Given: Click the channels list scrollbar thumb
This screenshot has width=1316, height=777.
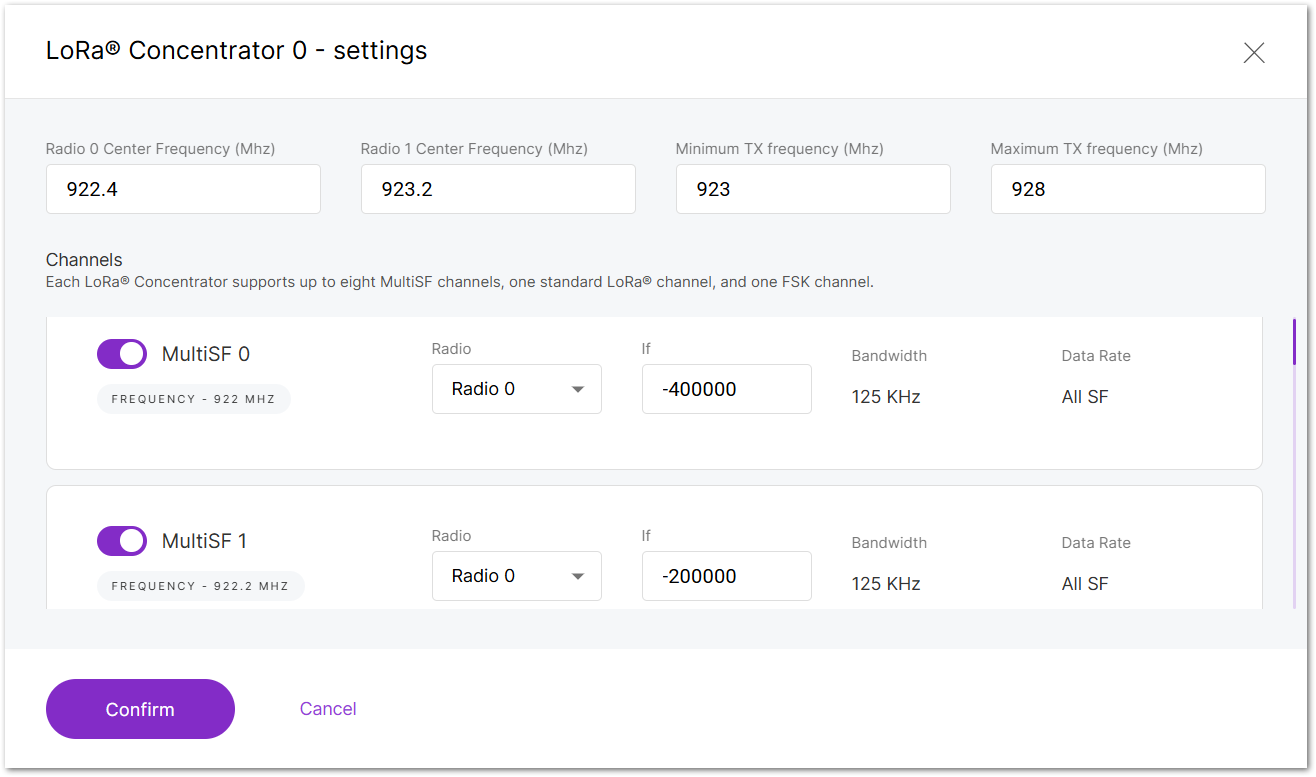Looking at the screenshot, I should pos(1294,342).
